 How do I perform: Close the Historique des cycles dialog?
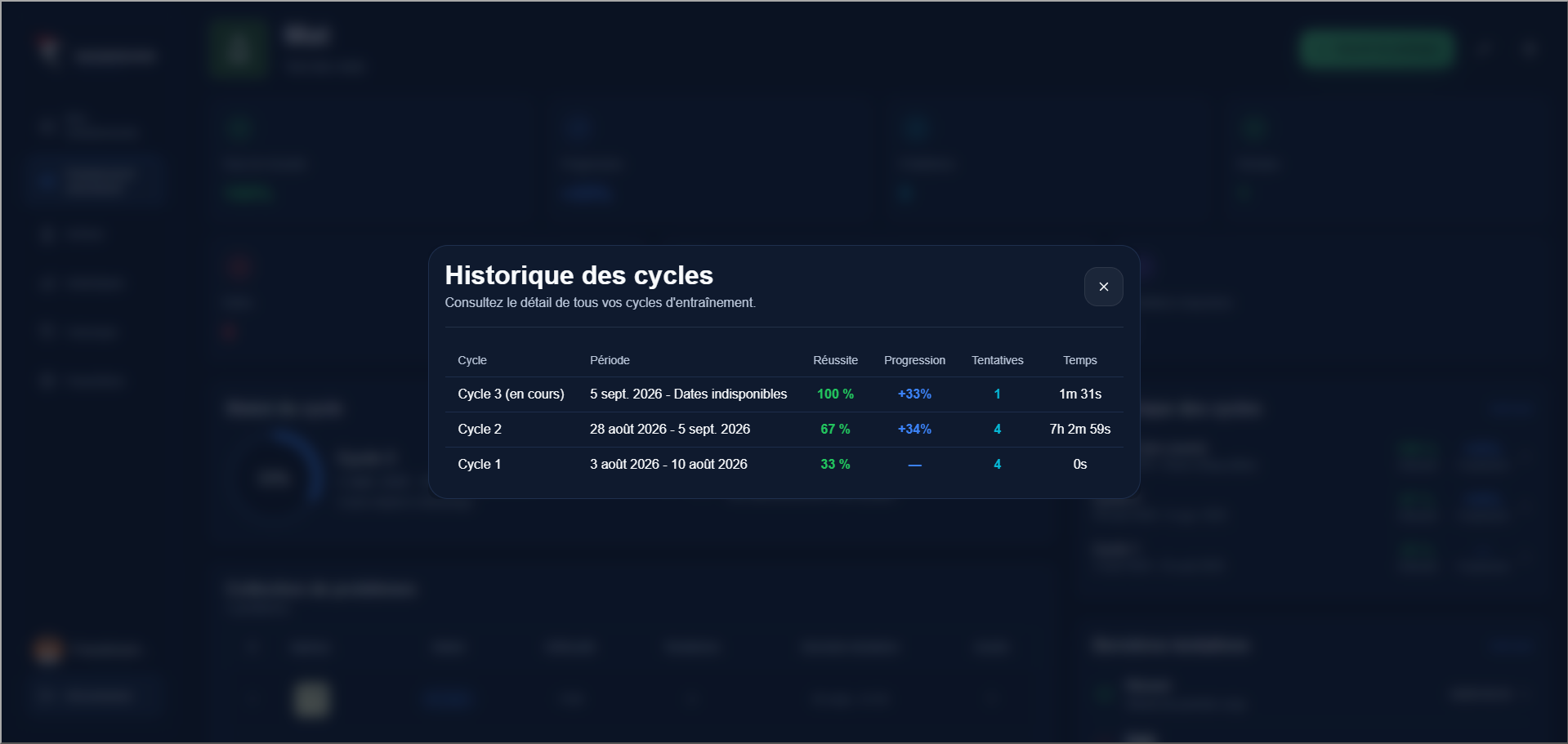[x=1103, y=287]
